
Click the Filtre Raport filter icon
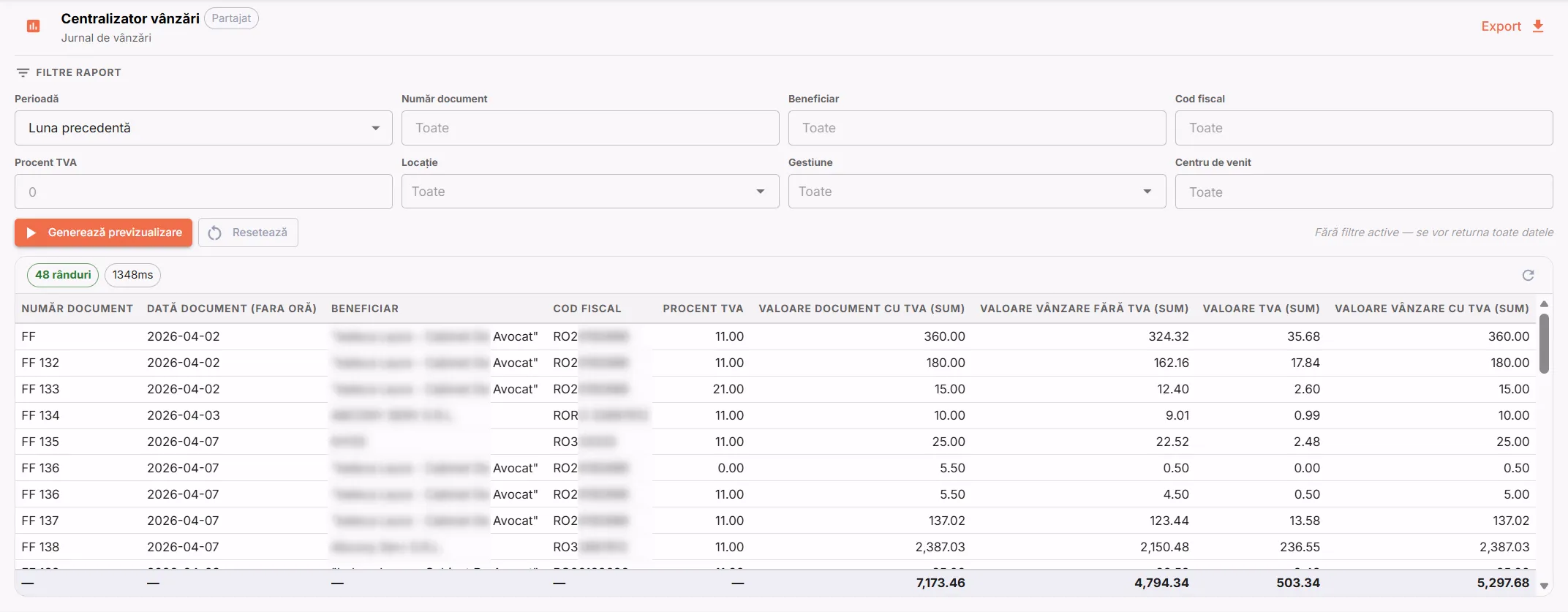coord(23,72)
